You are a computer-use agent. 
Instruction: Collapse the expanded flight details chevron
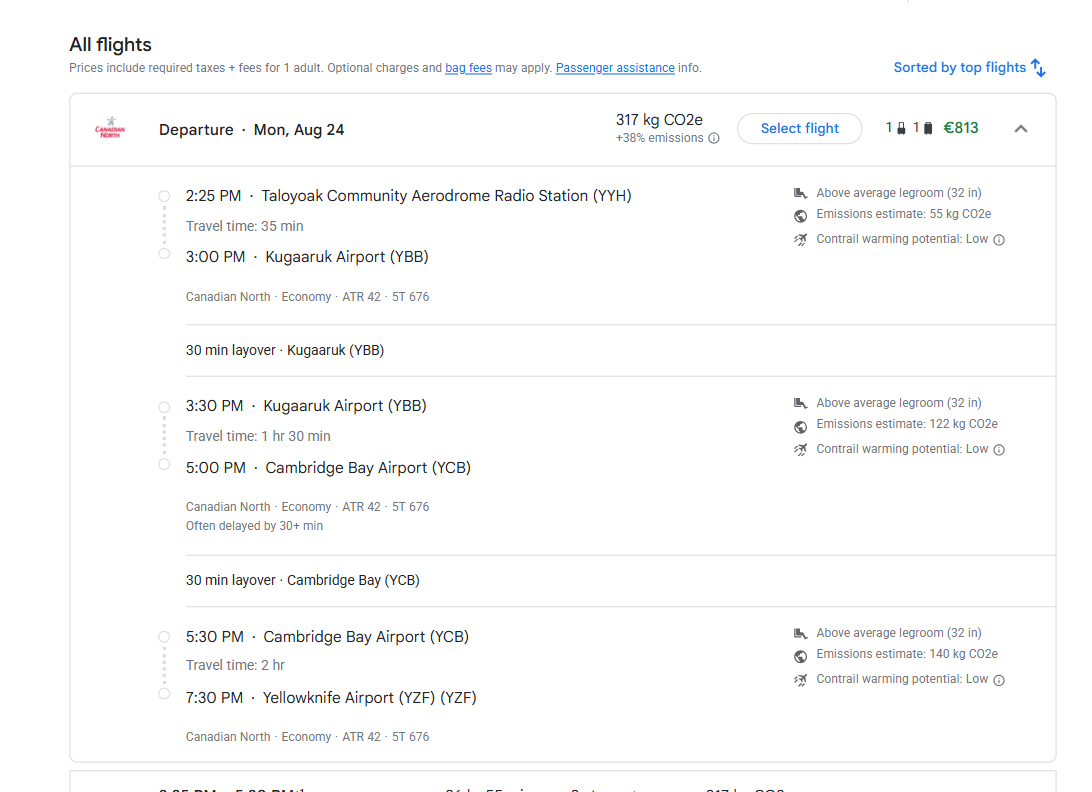click(1020, 129)
